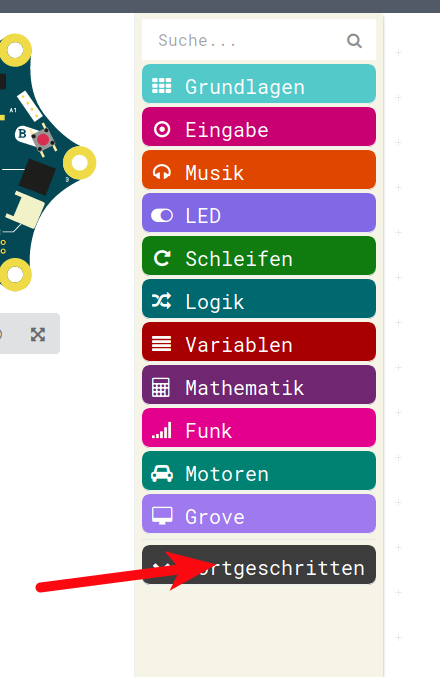This screenshot has width=440, height=677.
Task: Open the Grove block category
Action: point(259,514)
